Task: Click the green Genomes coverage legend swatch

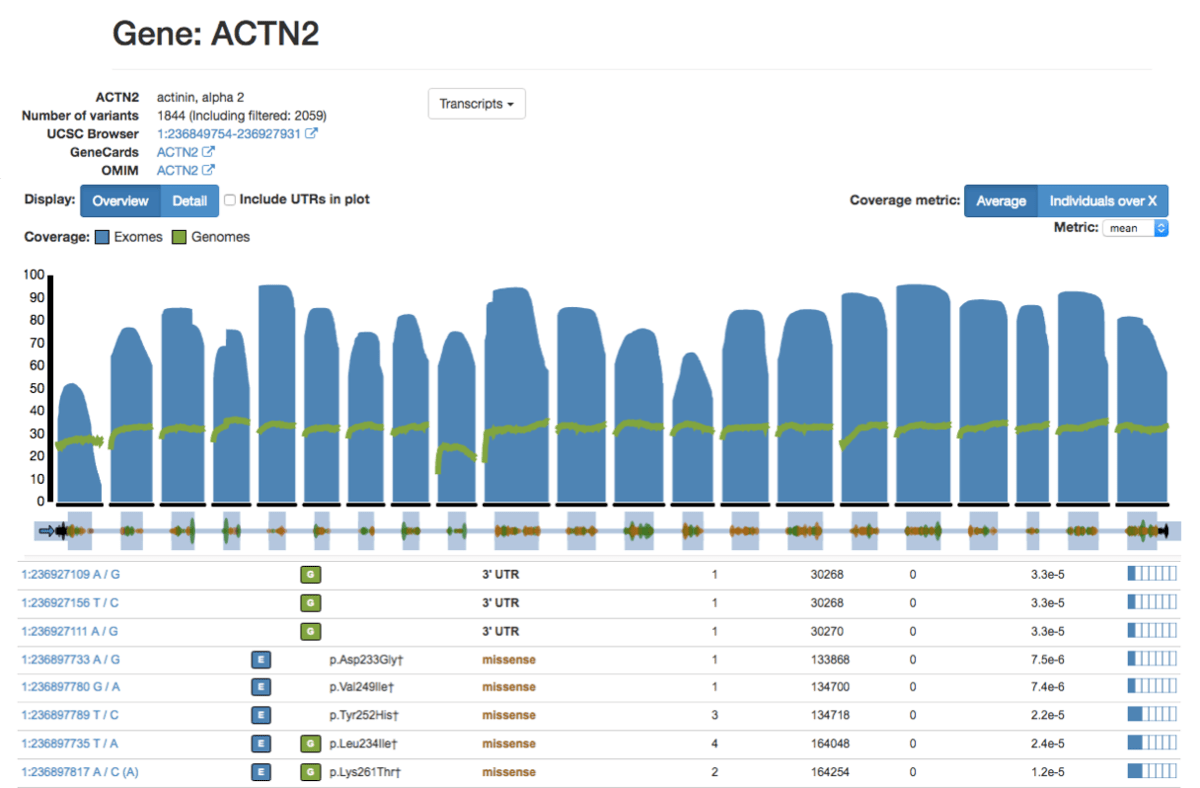Action: coord(180,237)
